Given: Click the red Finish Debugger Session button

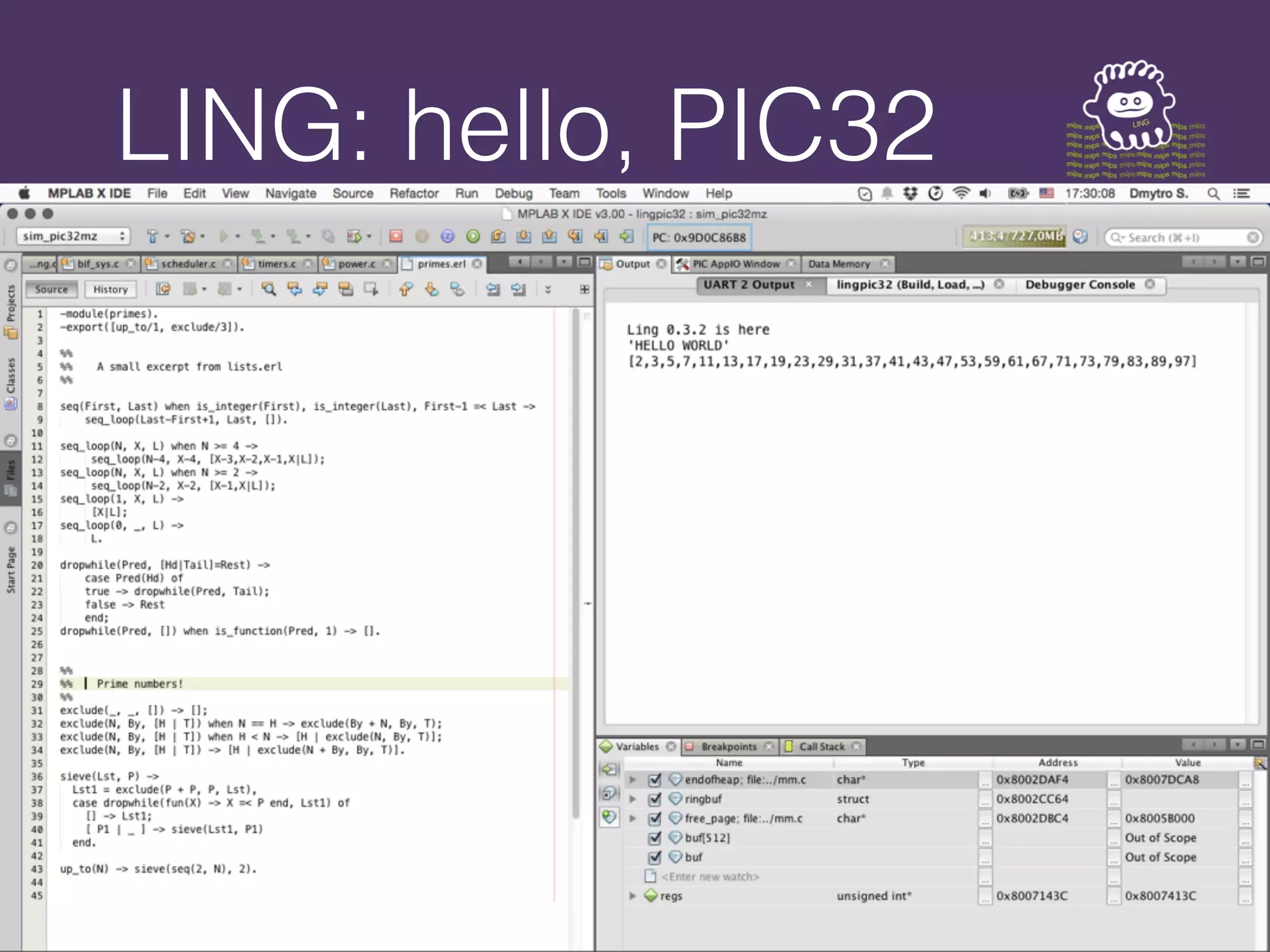Looking at the screenshot, I should (x=396, y=236).
